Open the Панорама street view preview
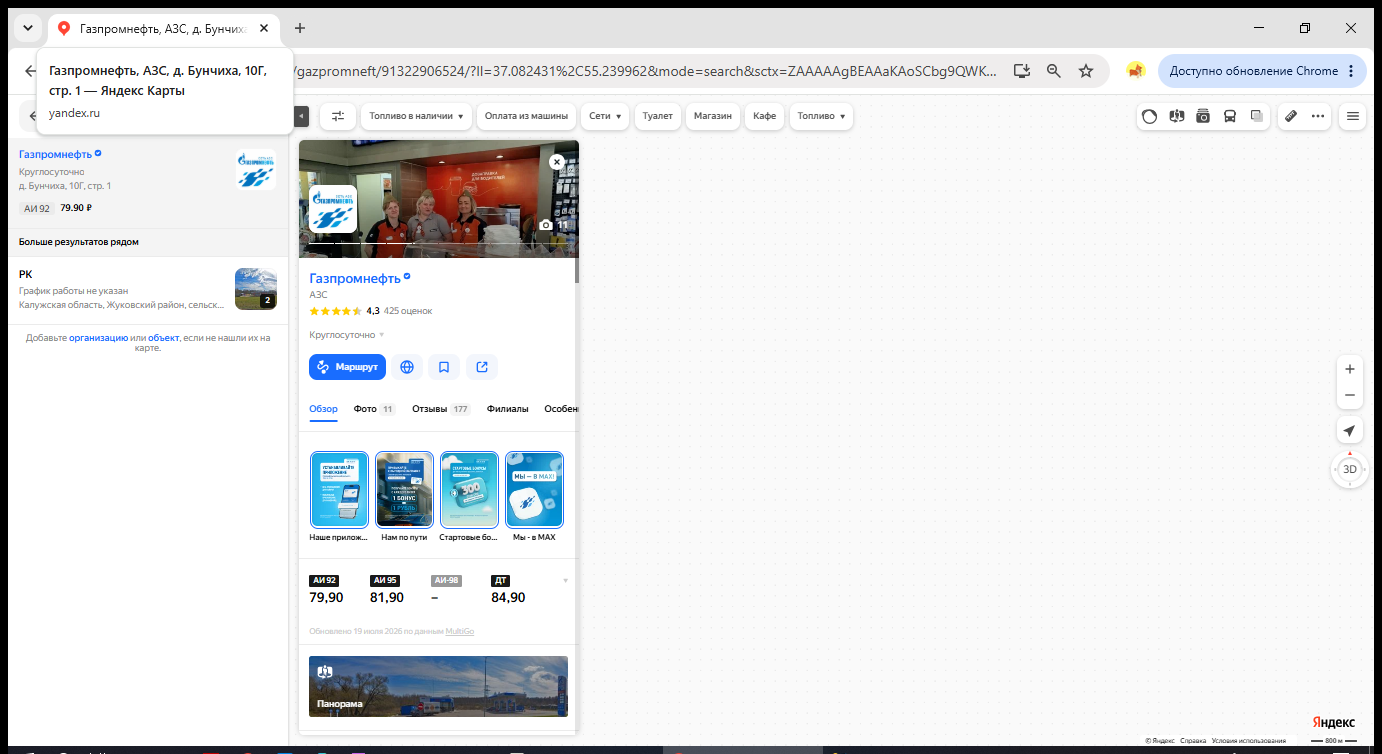Viewport: 1382px width, 754px height. (x=438, y=686)
